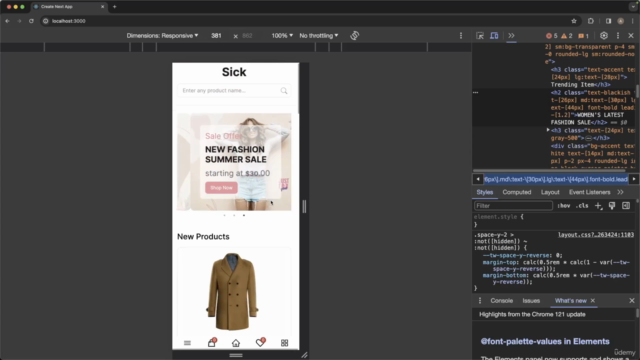Toggle the computed styles sidebar

click(x=626, y=206)
